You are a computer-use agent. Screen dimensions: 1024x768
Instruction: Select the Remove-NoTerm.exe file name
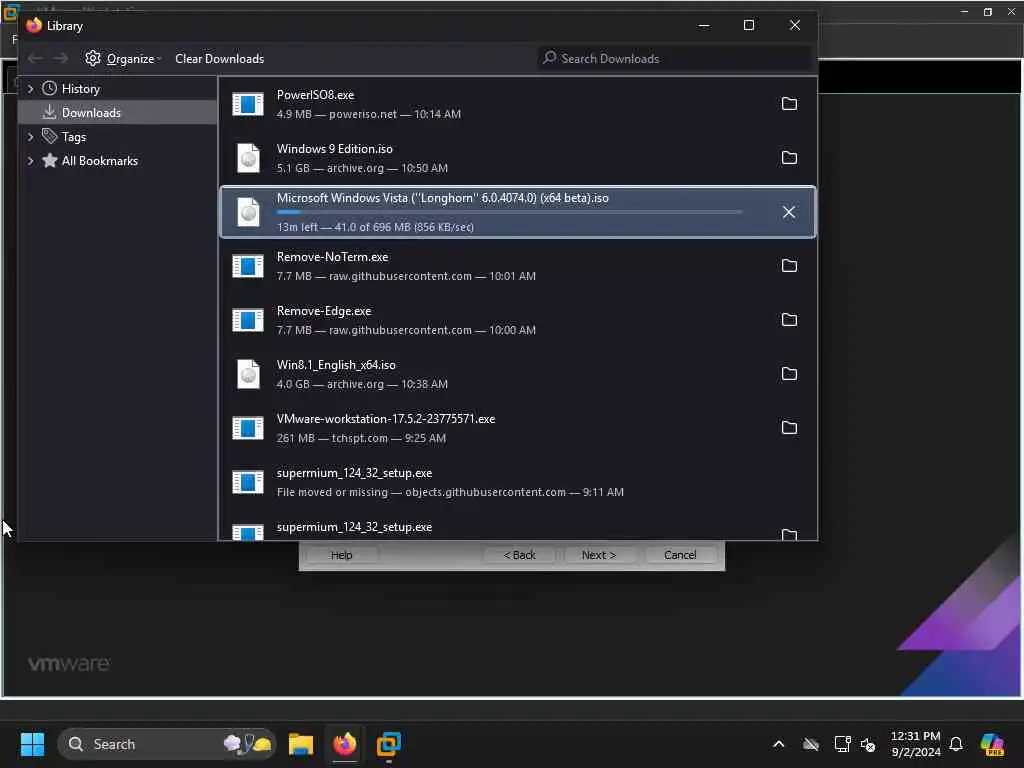click(332, 257)
